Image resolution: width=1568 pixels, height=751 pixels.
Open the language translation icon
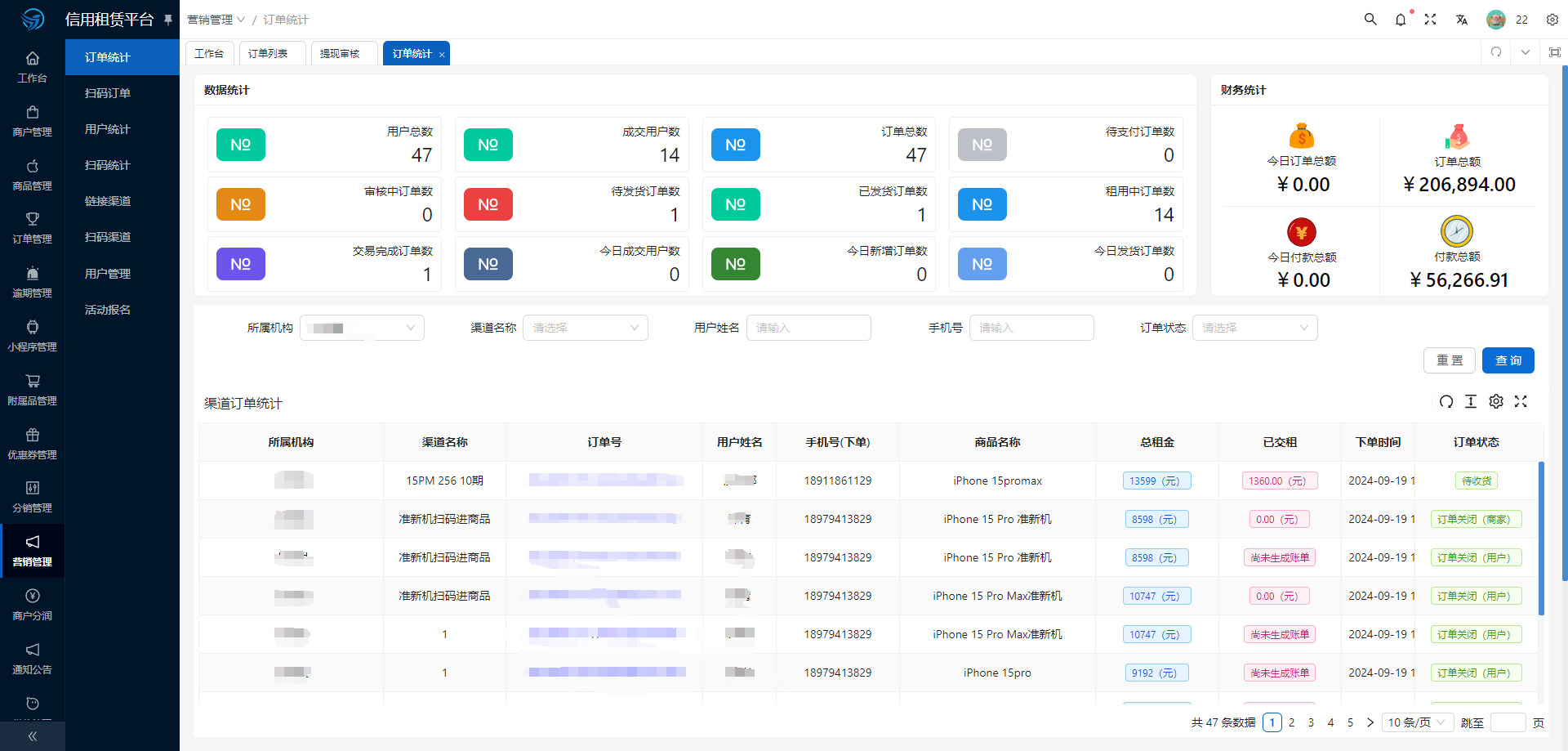click(1461, 20)
